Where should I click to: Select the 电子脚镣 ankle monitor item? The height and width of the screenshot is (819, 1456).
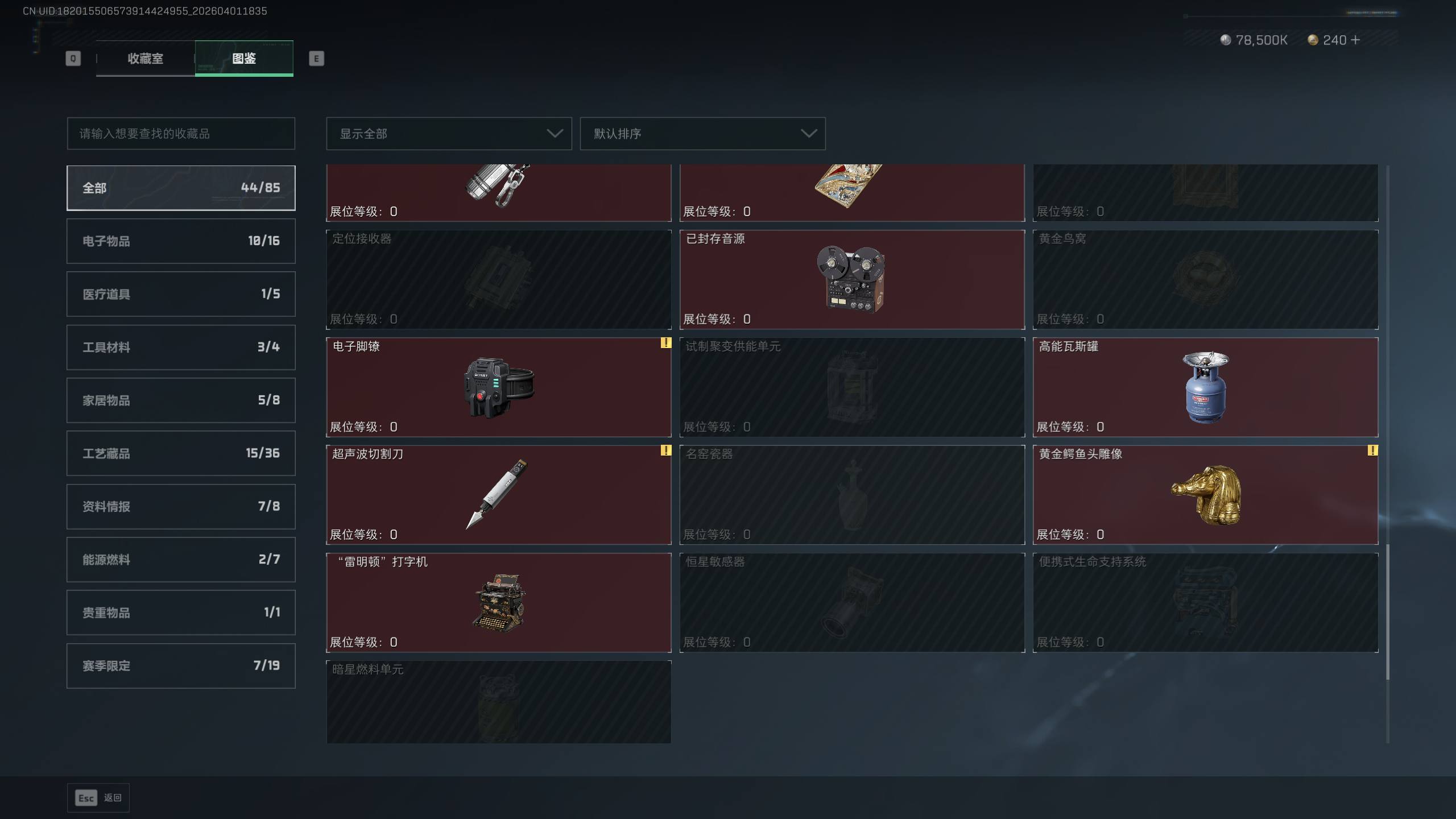point(498,387)
